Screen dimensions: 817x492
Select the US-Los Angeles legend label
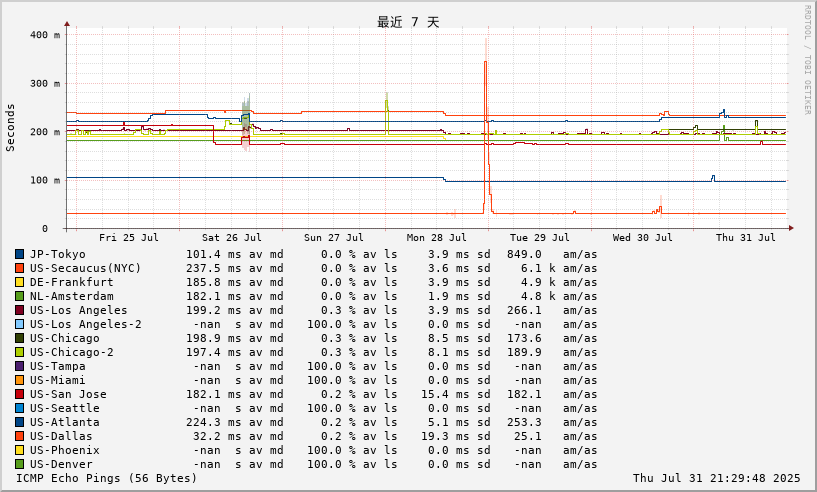point(78,311)
